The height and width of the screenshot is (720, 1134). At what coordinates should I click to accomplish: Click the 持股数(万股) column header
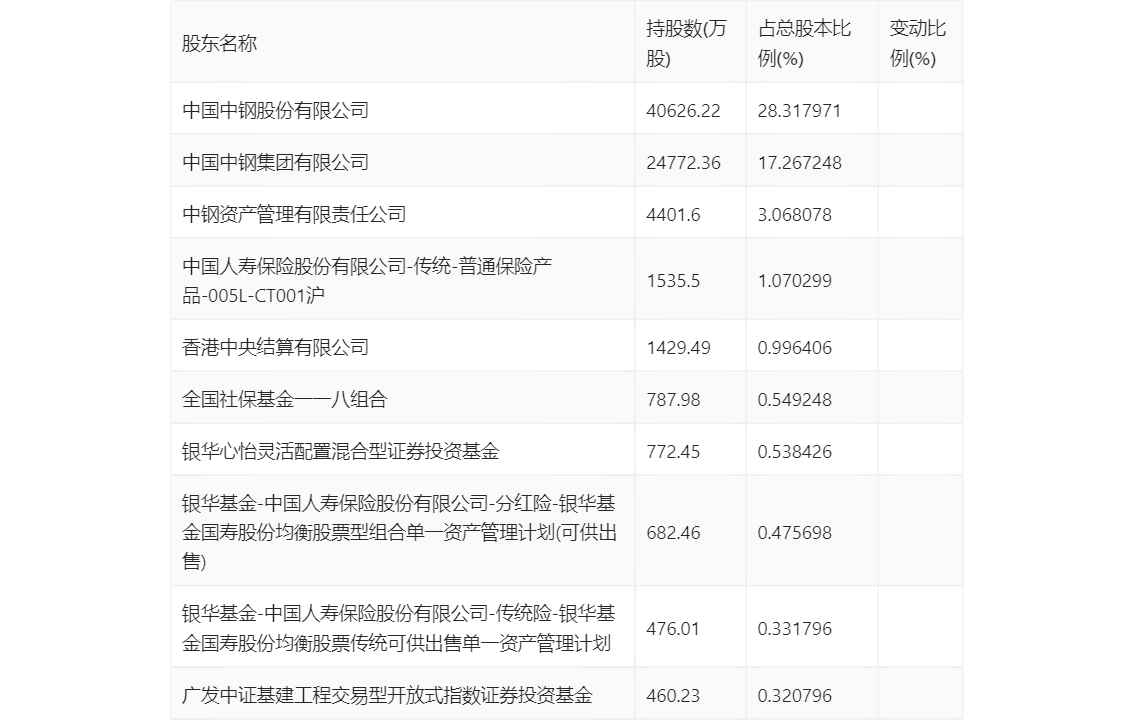pos(686,43)
